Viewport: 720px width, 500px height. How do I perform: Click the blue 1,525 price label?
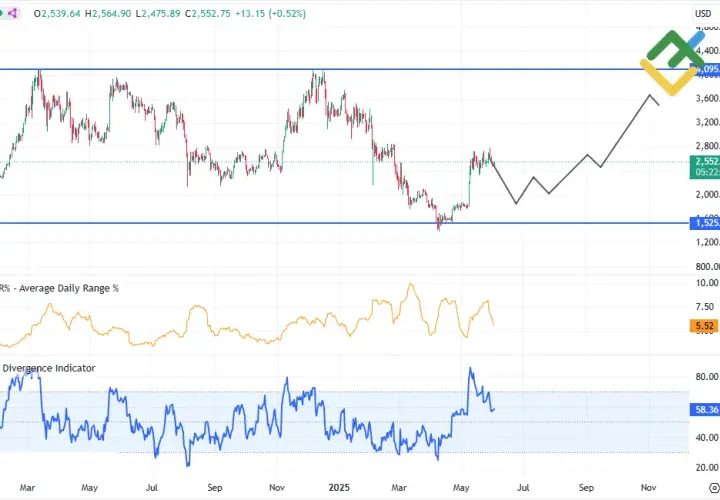(x=705, y=223)
